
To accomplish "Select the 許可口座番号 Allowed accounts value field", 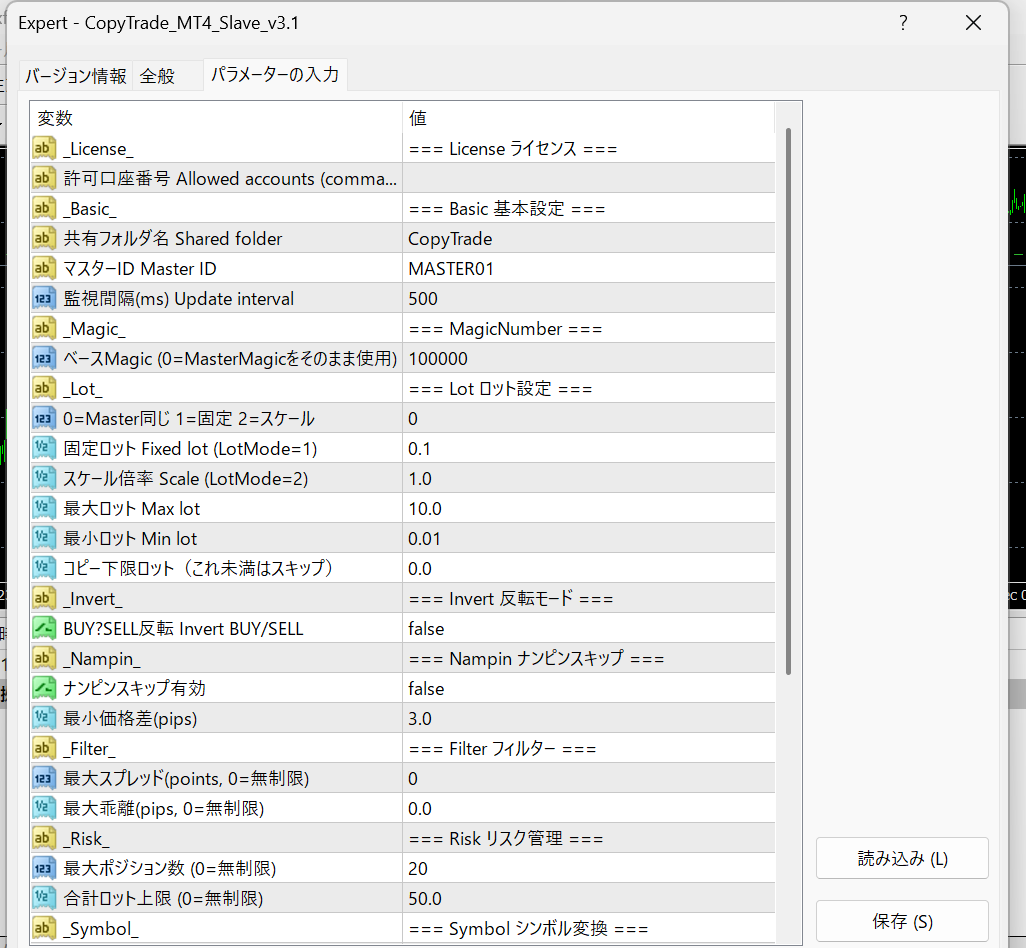I will 588,179.
